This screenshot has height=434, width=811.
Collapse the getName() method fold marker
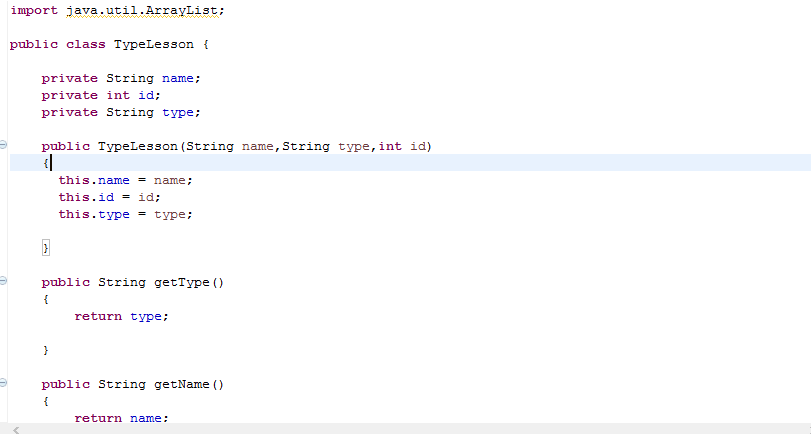point(3,383)
